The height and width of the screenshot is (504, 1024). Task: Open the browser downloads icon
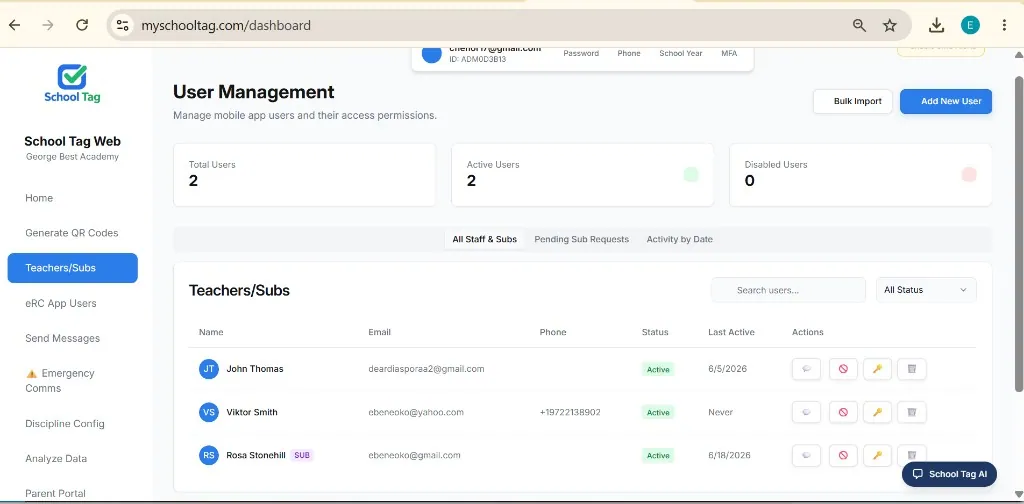coord(936,25)
